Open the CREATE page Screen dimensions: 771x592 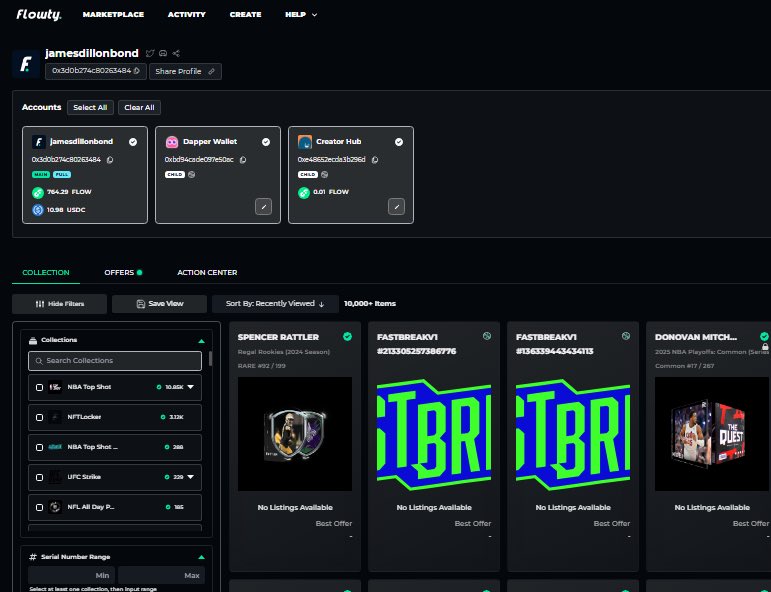(x=245, y=15)
